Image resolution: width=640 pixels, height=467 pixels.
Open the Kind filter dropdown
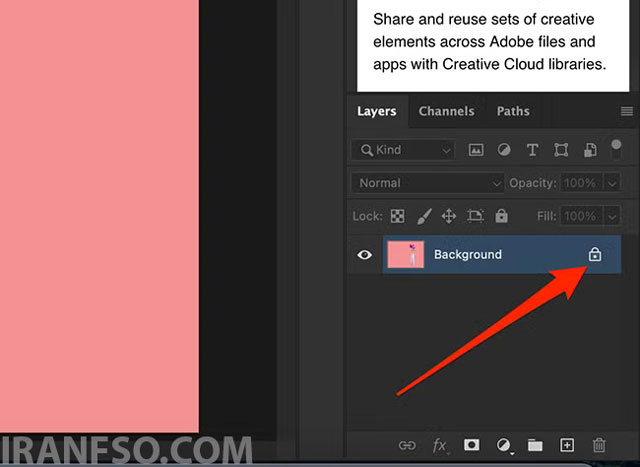point(403,150)
